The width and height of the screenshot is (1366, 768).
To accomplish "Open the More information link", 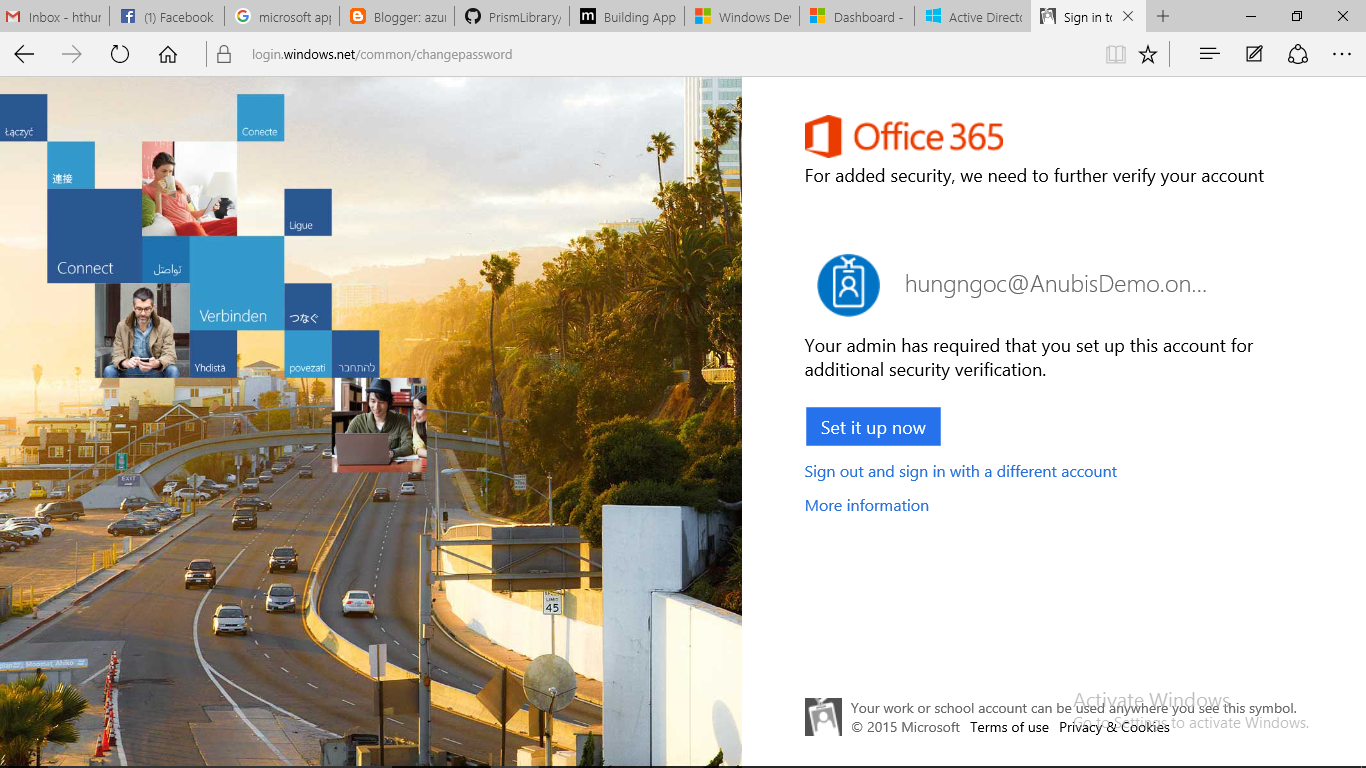I will pyautogui.click(x=867, y=506).
